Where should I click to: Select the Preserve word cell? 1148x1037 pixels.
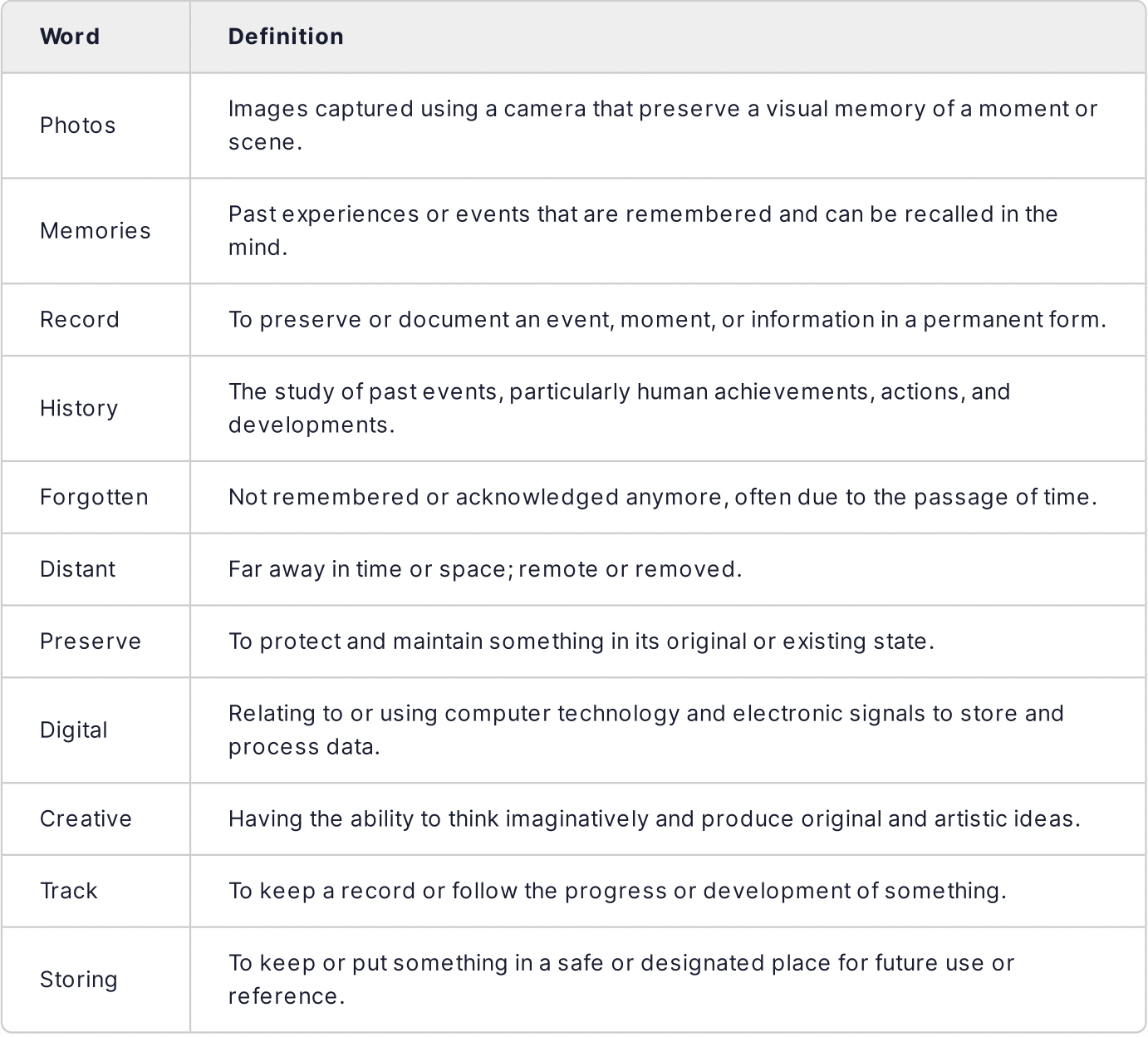point(91,641)
